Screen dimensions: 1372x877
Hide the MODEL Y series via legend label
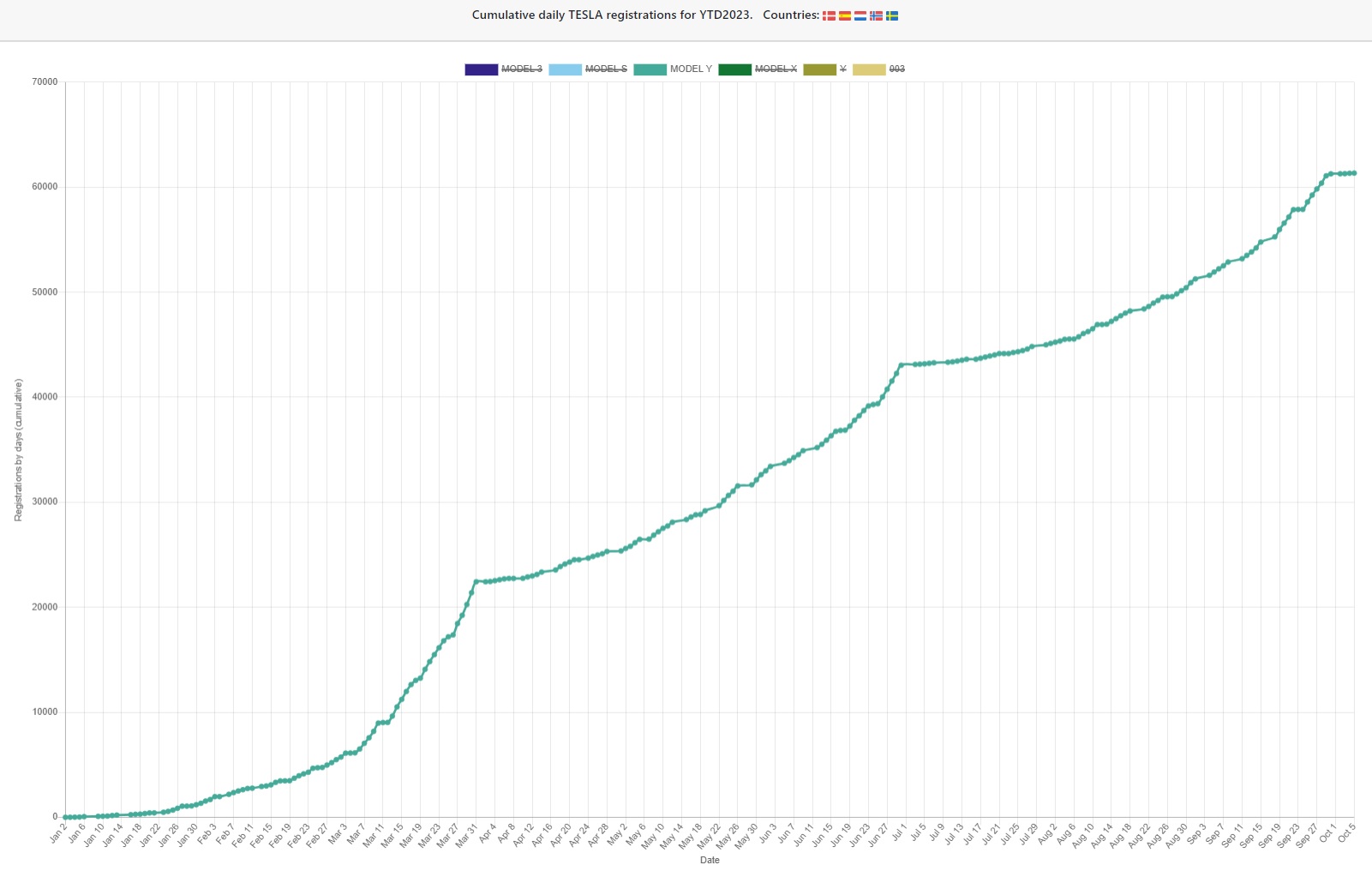click(x=691, y=69)
